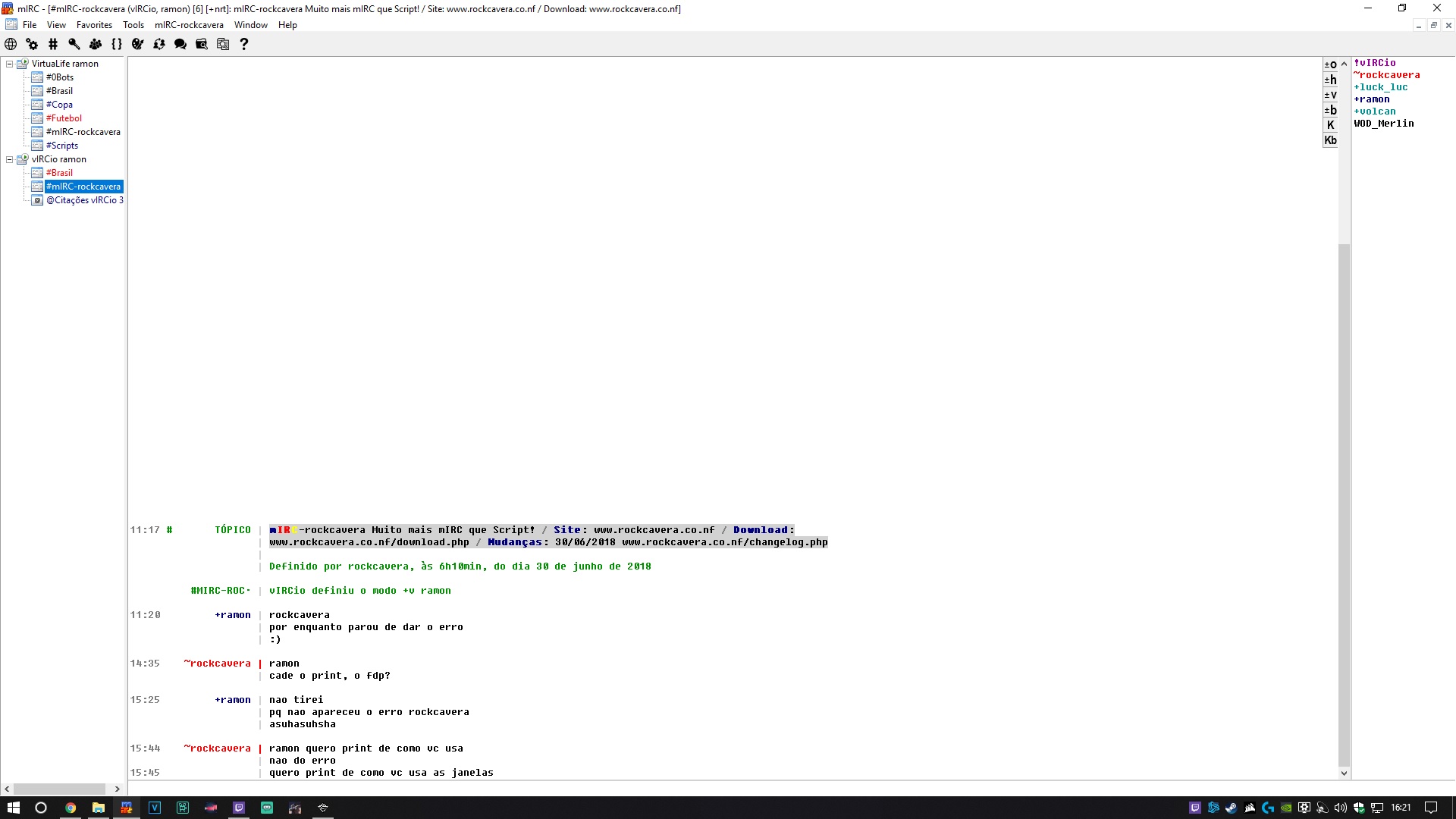
Task: Click treebar horizontal scrollbar right arrow
Action: pyautogui.click(x=117, y=789)
